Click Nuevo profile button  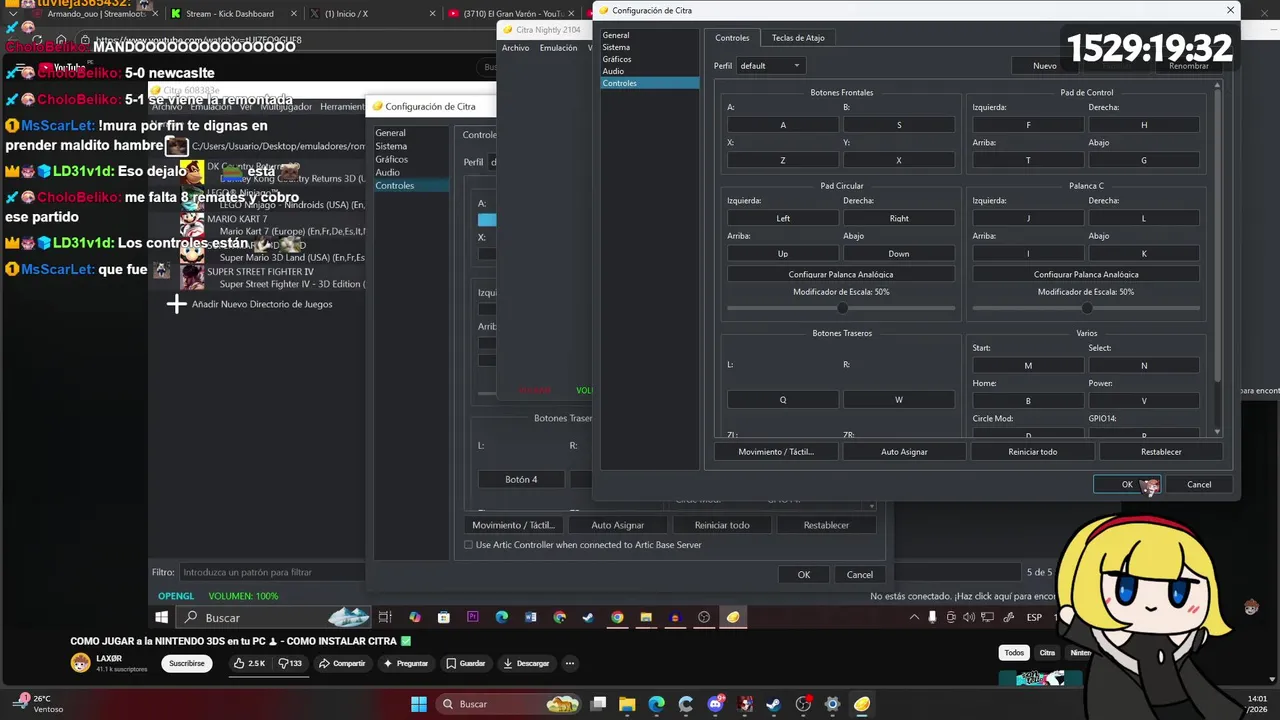click(1044, 66)
